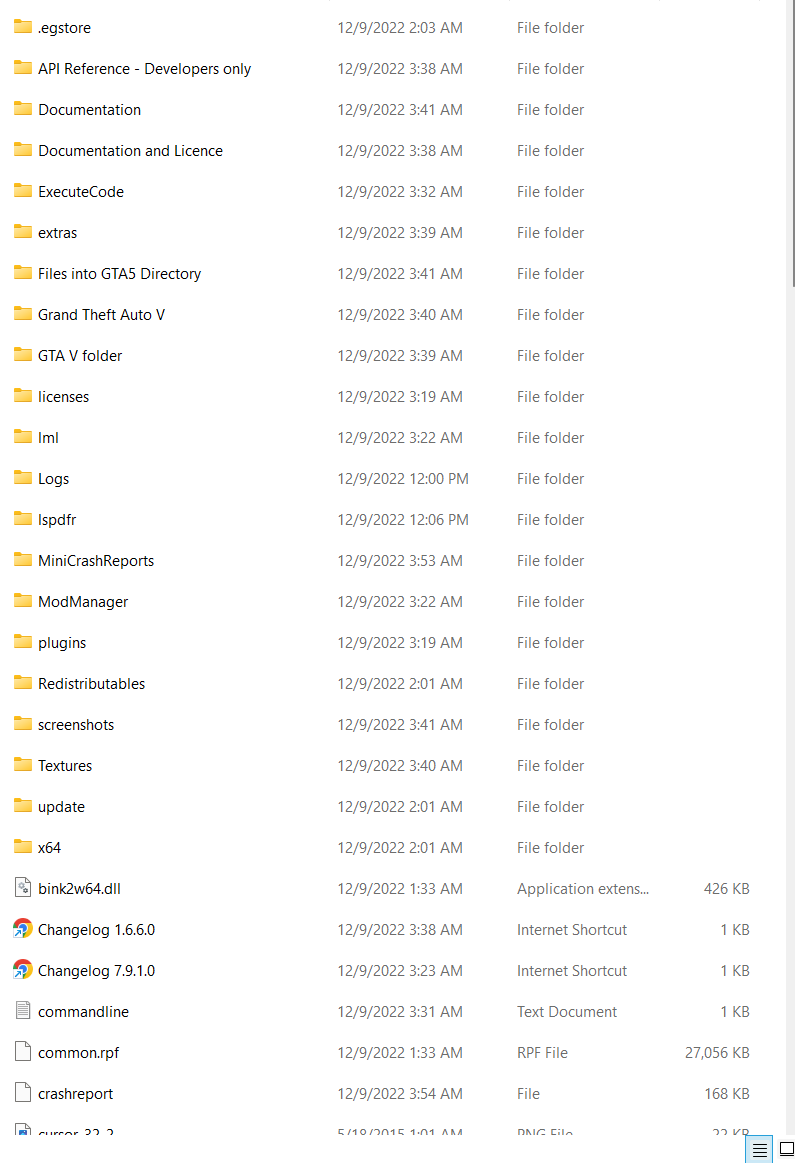
Task: Click the Changelog 1.6.6.0 Chrome shortcut icon
Action: click(23, 929)
